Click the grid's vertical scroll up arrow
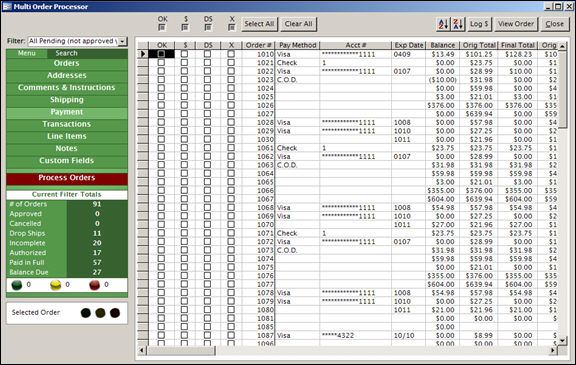The image size is (576, 365). click(x=562, y=46)
